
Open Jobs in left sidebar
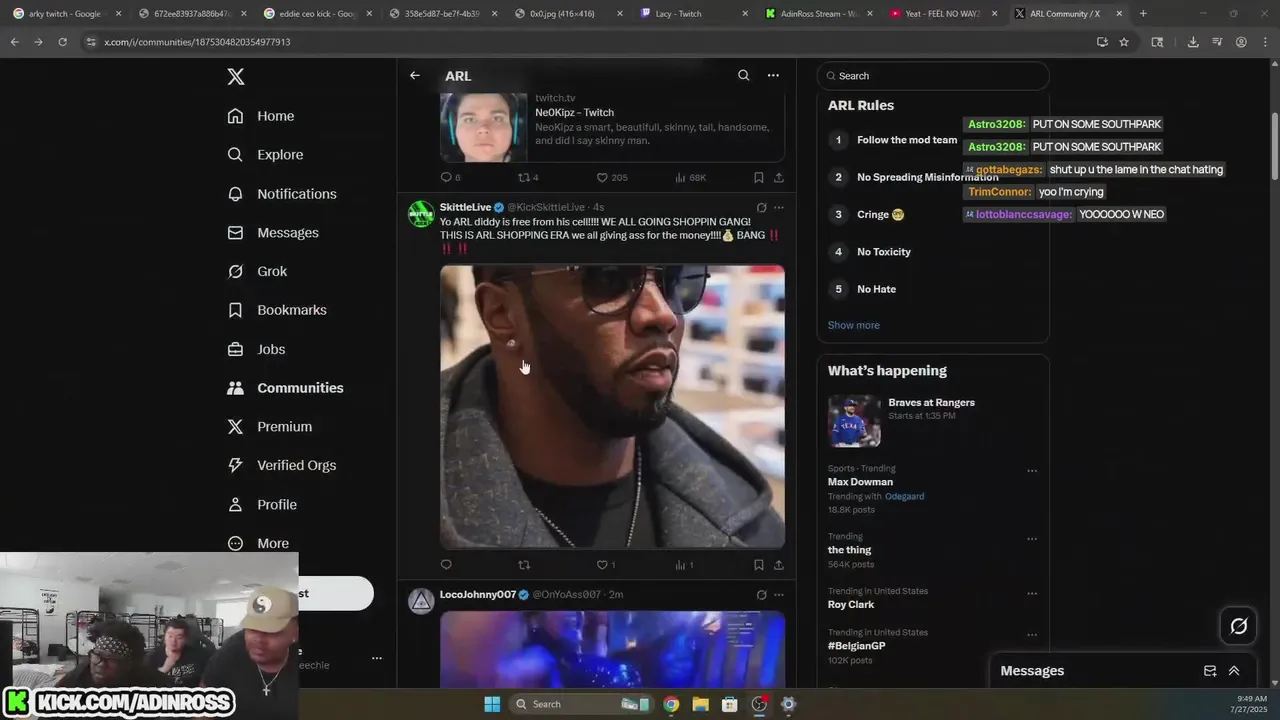[256, 349]
